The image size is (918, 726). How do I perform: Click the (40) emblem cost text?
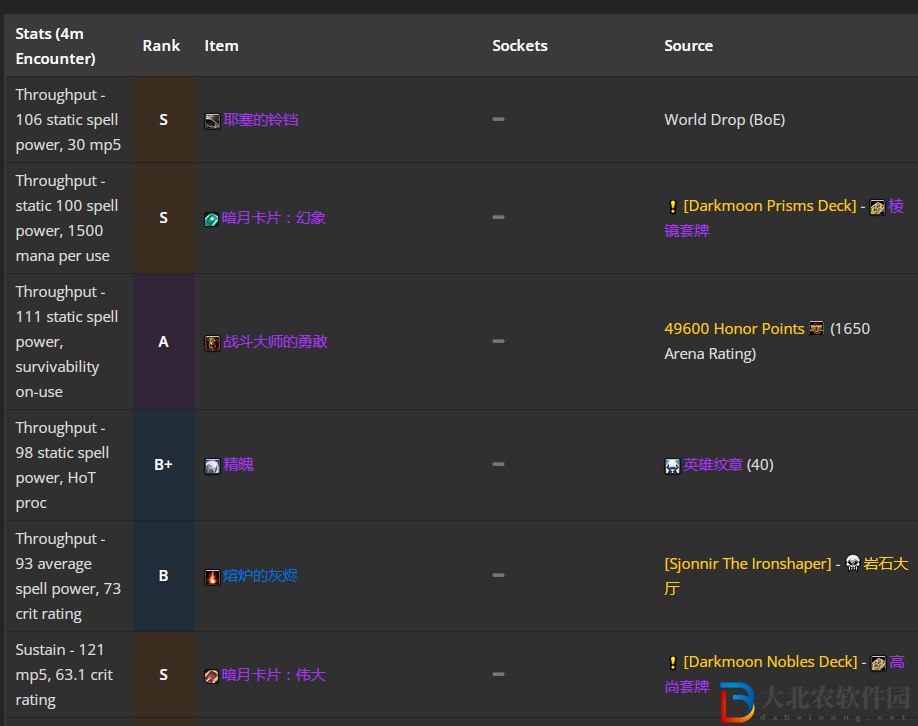760,465
